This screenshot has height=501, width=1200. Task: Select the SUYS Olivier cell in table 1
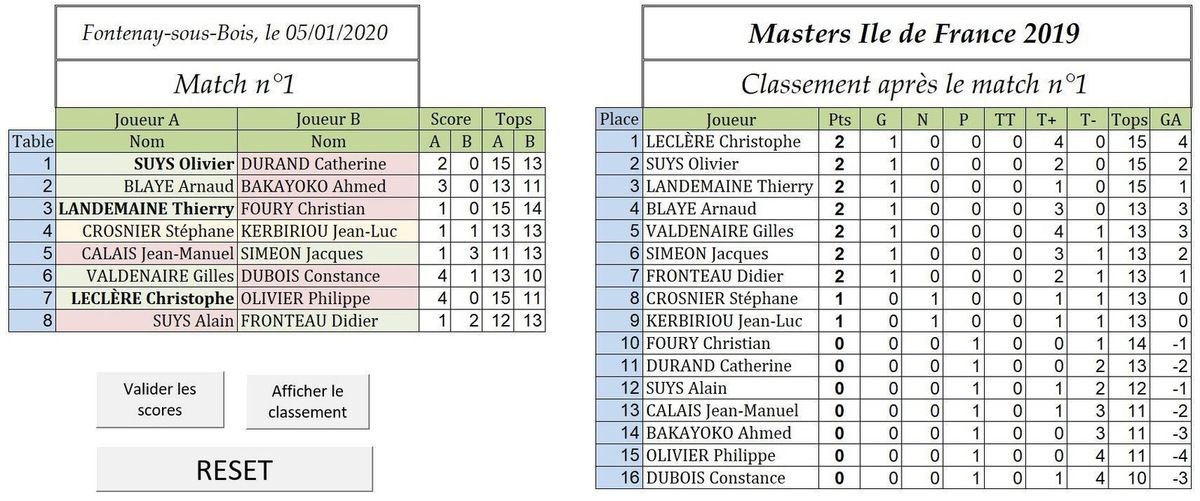coord(145,164)
